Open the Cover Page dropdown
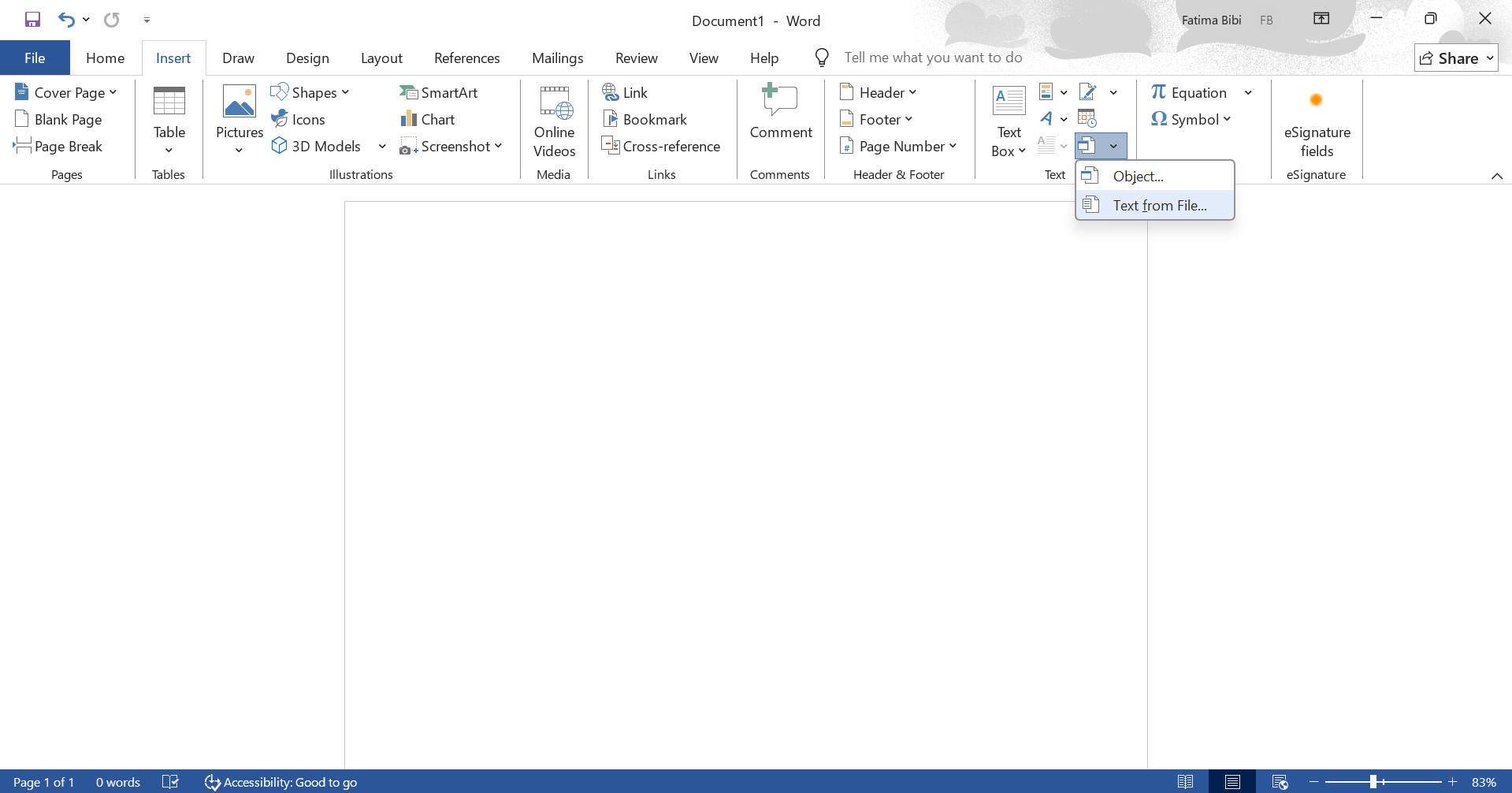Viewport: 1512px width, 793px height. (66, 92)
